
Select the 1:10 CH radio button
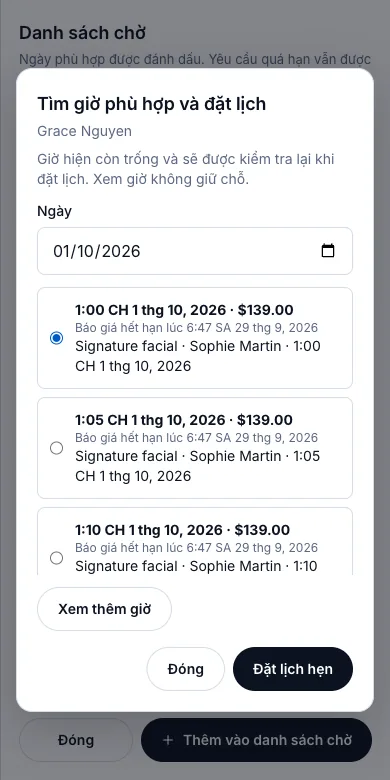pyautogui.click(x=57, y=558)
